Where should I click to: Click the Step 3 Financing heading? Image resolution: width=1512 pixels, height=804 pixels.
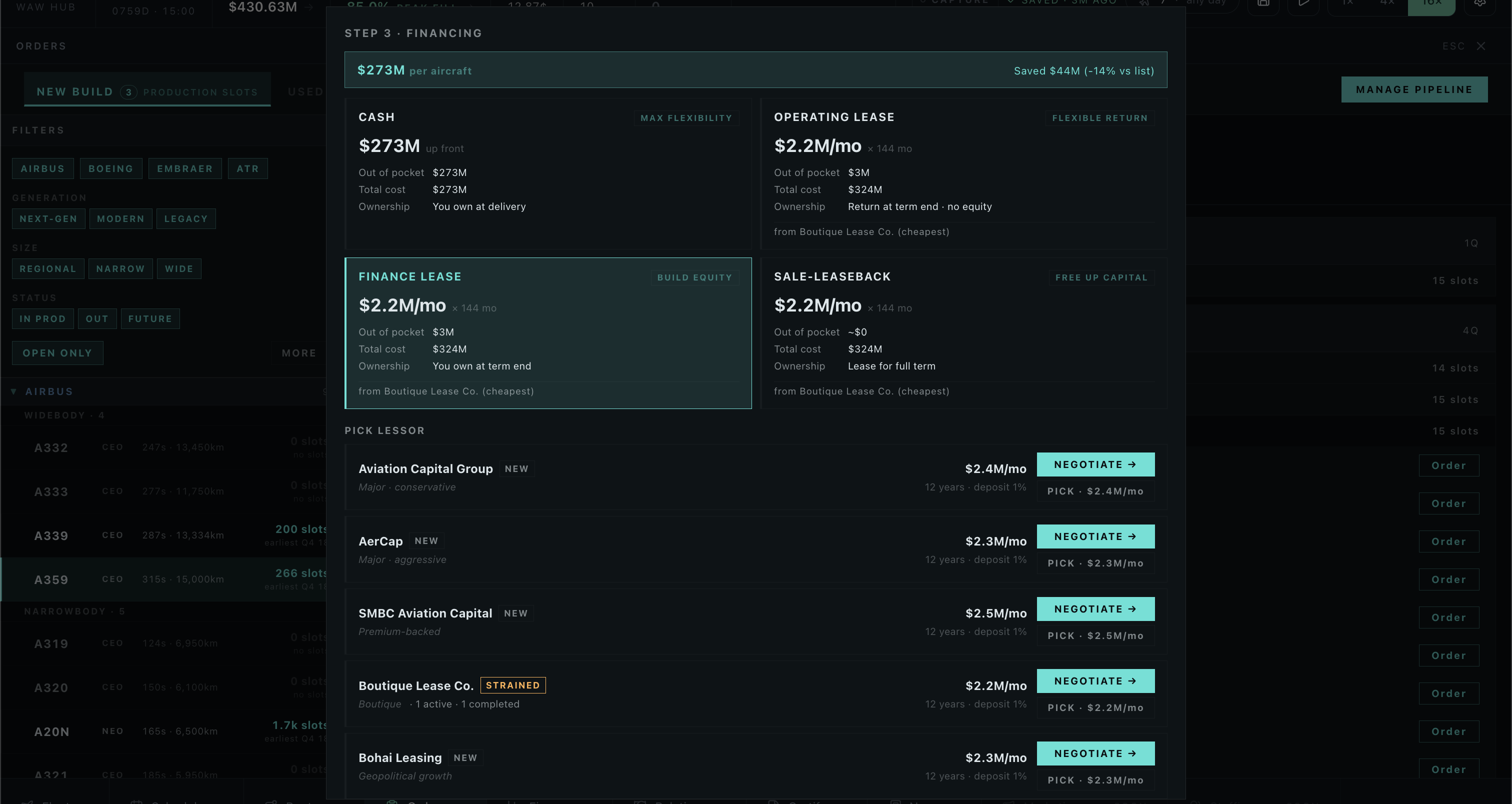[413, 33]
